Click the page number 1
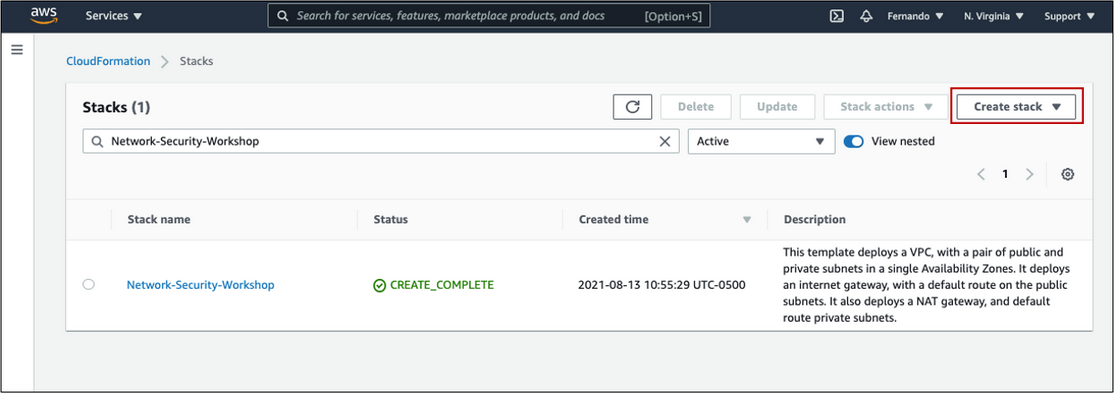This screenshot has height=393, width=1114. (1005, 174)
